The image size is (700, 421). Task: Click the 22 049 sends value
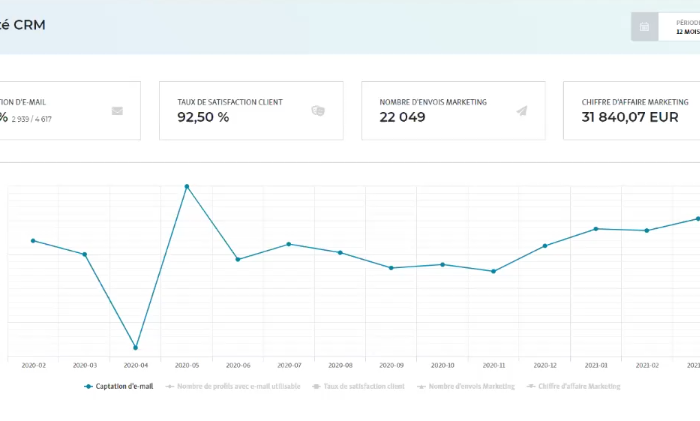tap(402, 117)
